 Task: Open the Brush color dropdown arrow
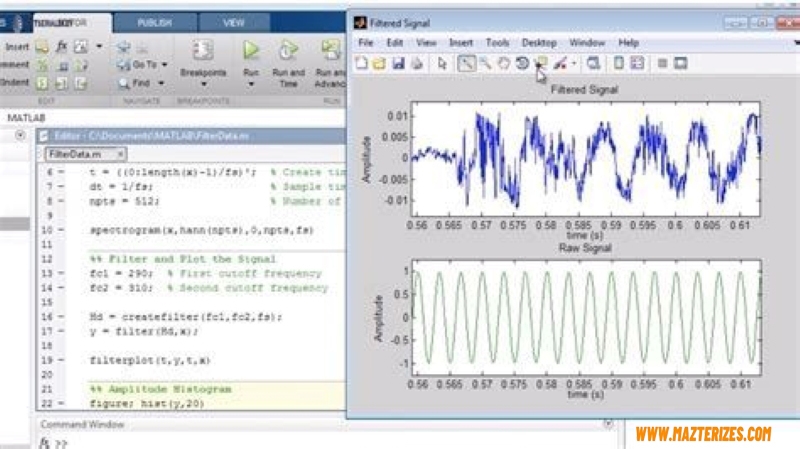pyautogui.click(x=574, y=64)
